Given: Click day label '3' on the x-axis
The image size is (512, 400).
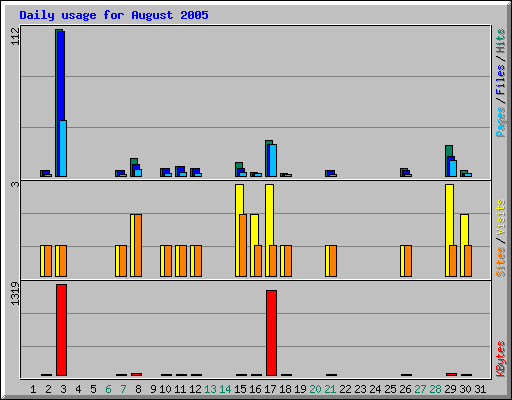Looking at the screenshot, I should pyautogui.click(x=63, y=389).
